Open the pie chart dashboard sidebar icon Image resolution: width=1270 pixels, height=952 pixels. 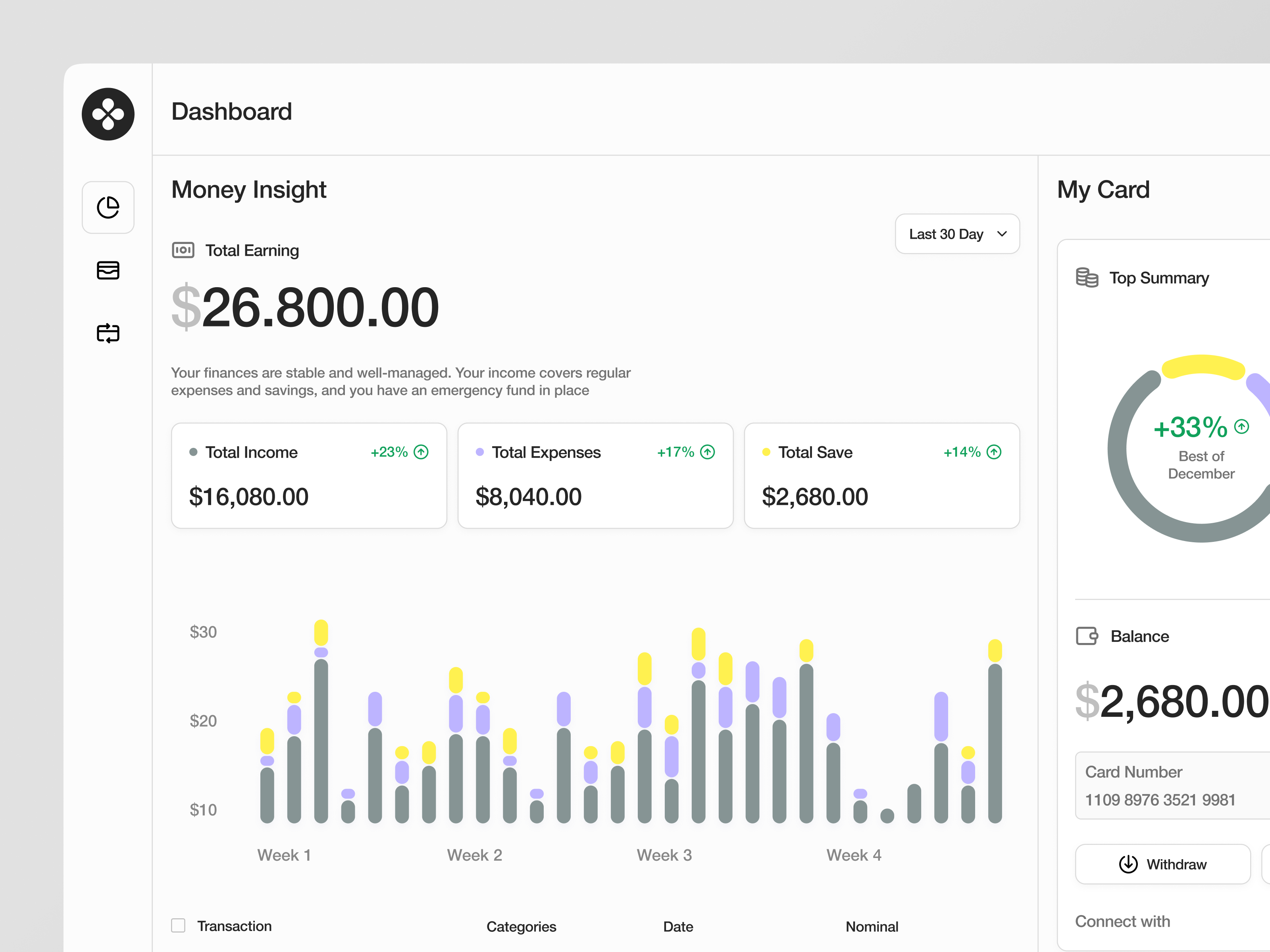(108, 207)
